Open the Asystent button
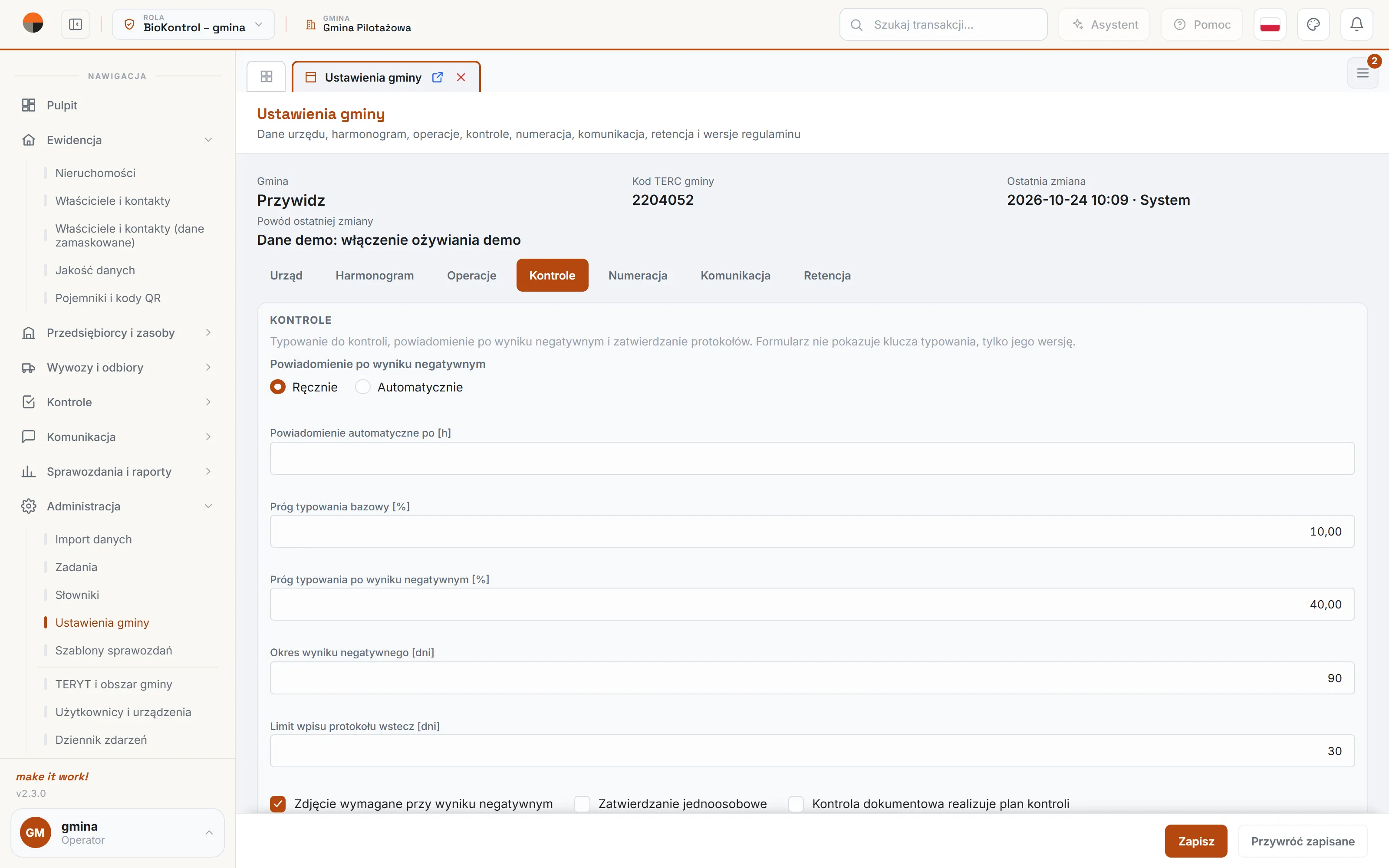The height and width of the screenshot is (868, 1389). (1104, 25)
